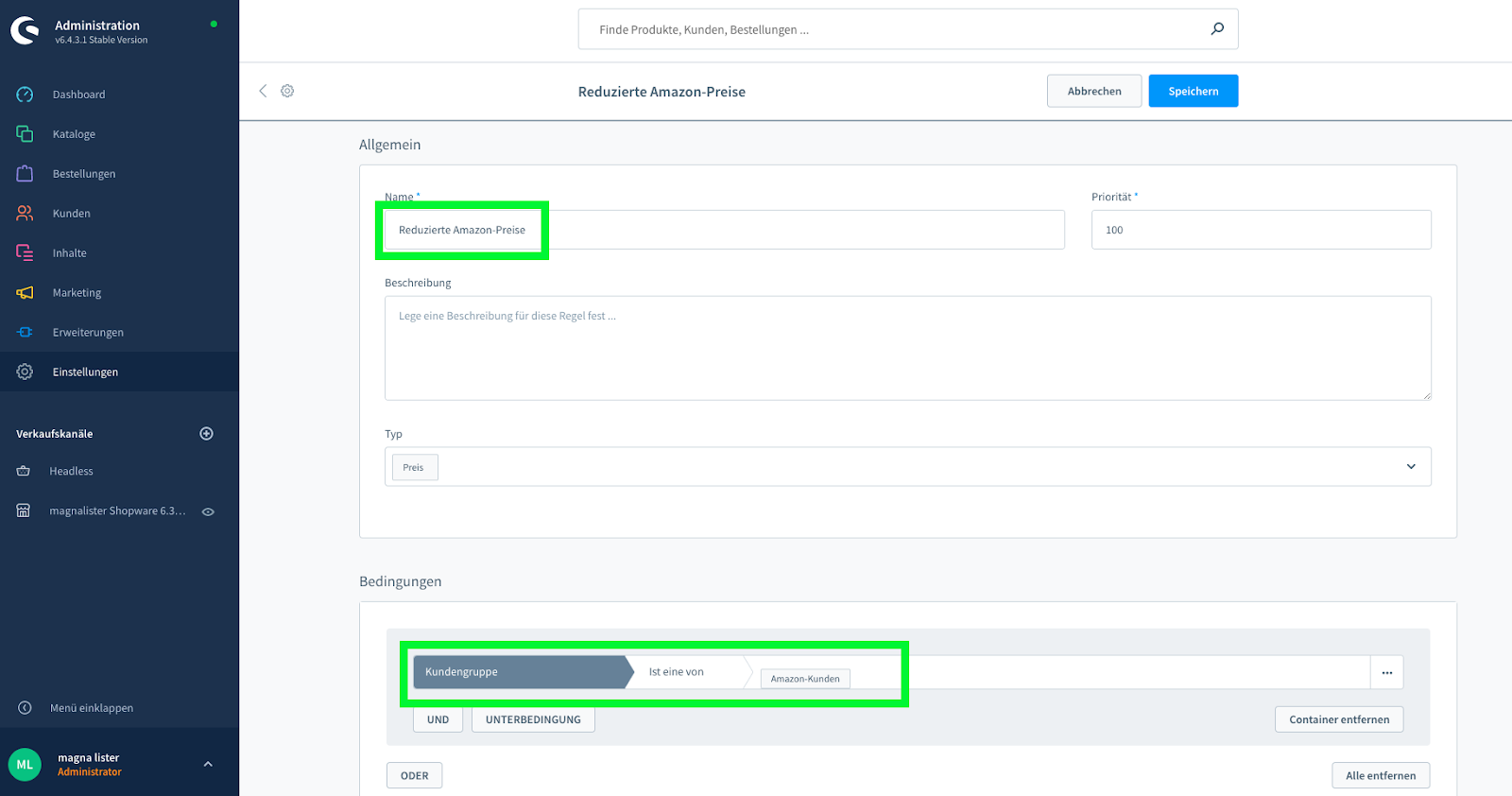Click Menü einklappen label
Screen dimensions: 1512x796
tap(92, 708)
